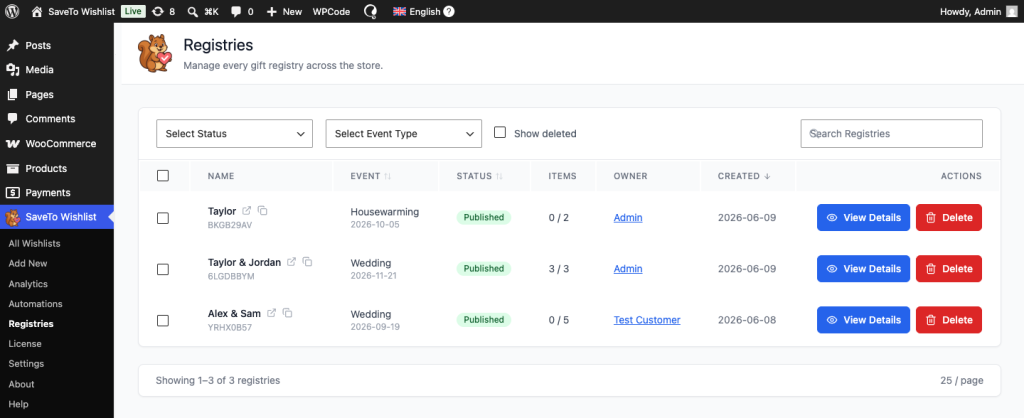1024x418 pixels.
Task: Click the SaveTo Wishlist squirrel sidebar icon
Action: (x=12, y=217)
